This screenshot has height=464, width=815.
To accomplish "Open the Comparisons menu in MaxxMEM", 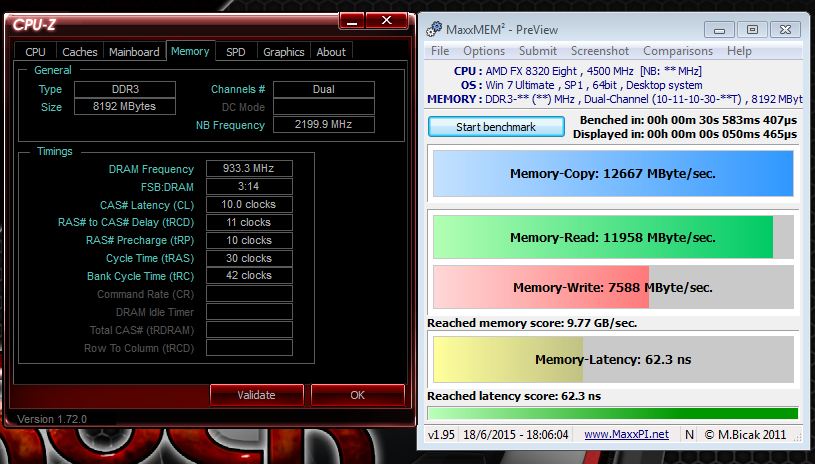I will click(x=678, y=51).
